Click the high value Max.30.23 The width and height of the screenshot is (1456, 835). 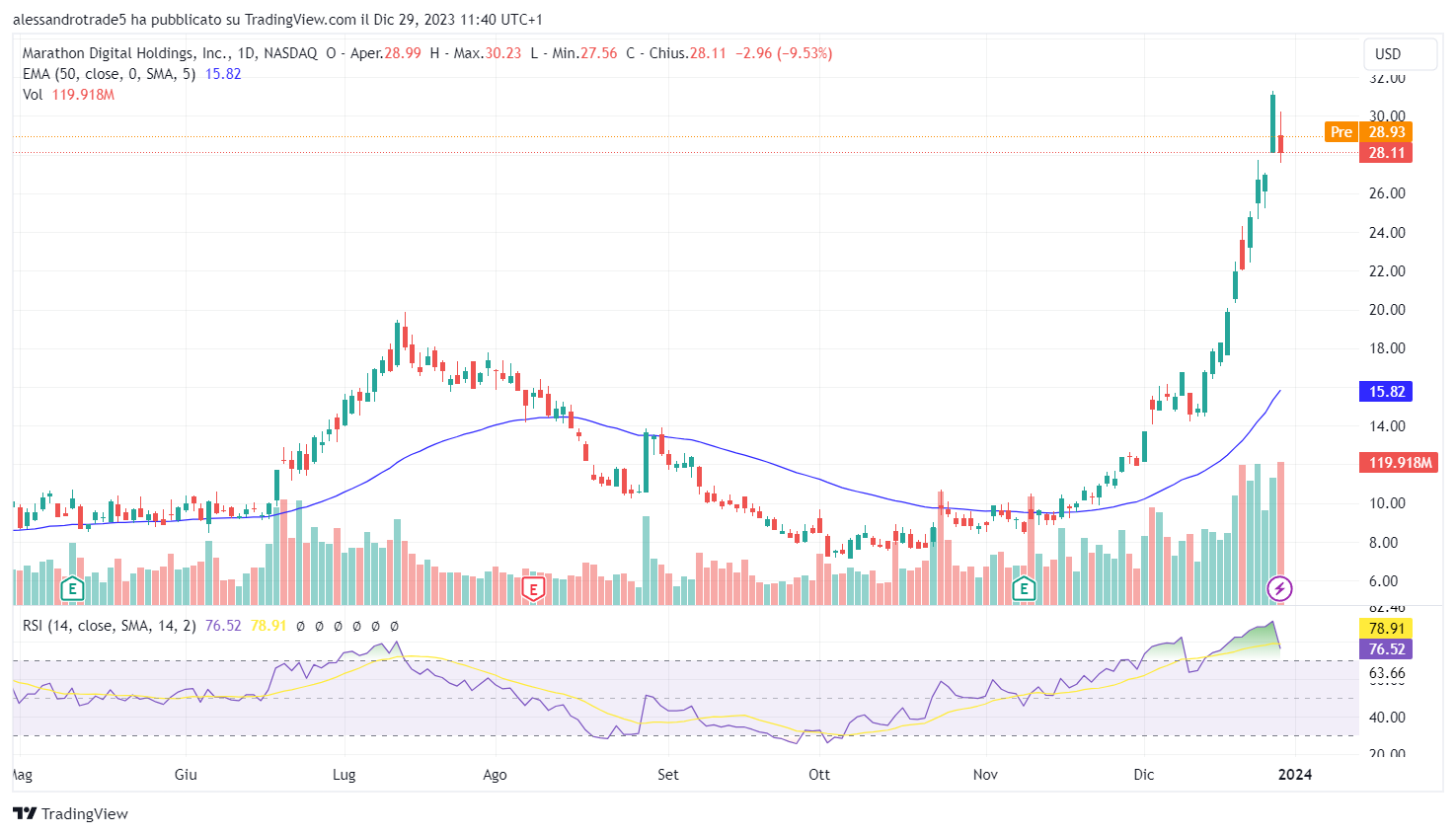tap(488, 53)
